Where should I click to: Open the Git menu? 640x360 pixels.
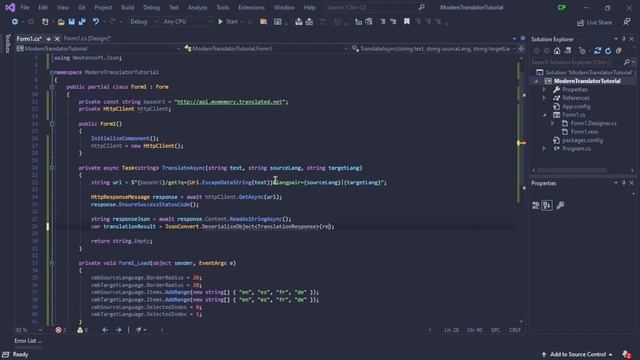click(x=82, y=7)
